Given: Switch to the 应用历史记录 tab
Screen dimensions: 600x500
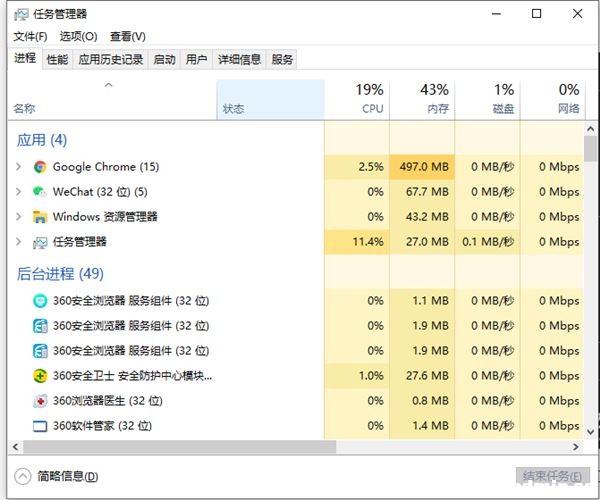Looking at the screenshot, I should coord(111,59).
